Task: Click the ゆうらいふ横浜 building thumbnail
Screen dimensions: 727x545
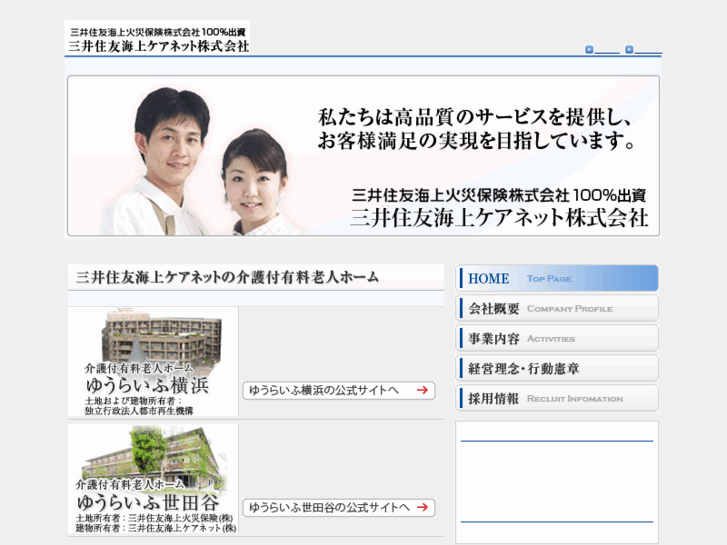Action: pyautogui.click(x=153, y=362)
